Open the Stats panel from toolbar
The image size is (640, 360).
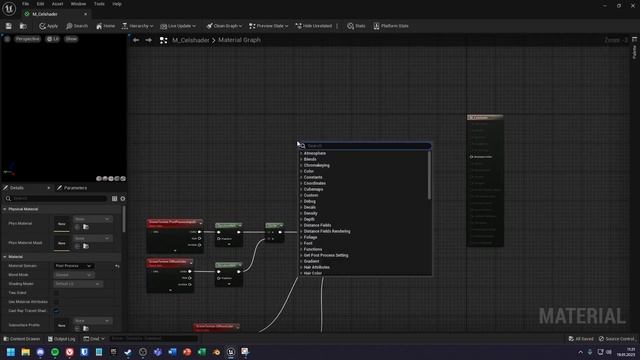click(x=356, y=26)
